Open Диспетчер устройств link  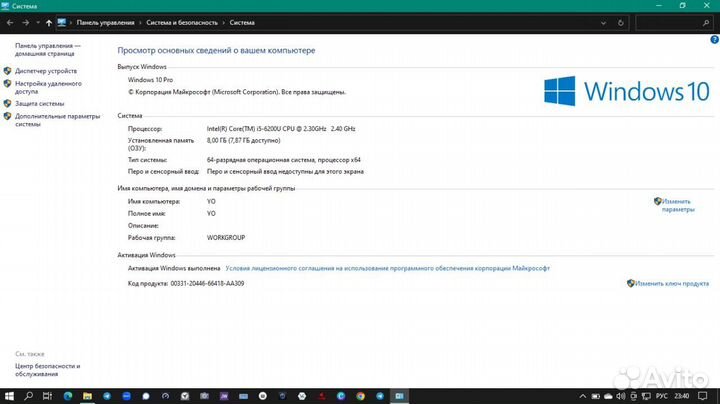point(46,71)
